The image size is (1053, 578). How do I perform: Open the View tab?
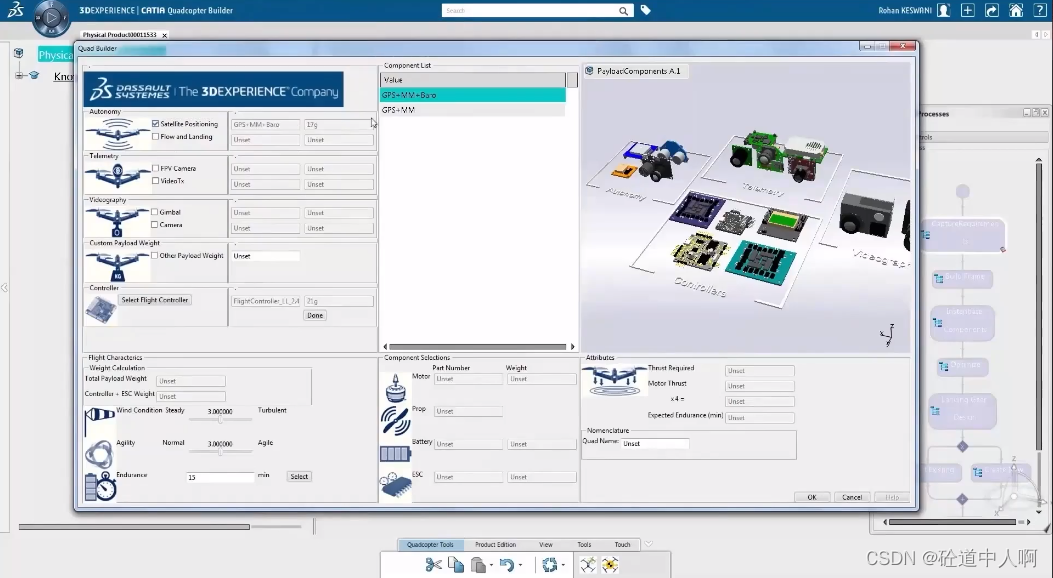[546, 544]
